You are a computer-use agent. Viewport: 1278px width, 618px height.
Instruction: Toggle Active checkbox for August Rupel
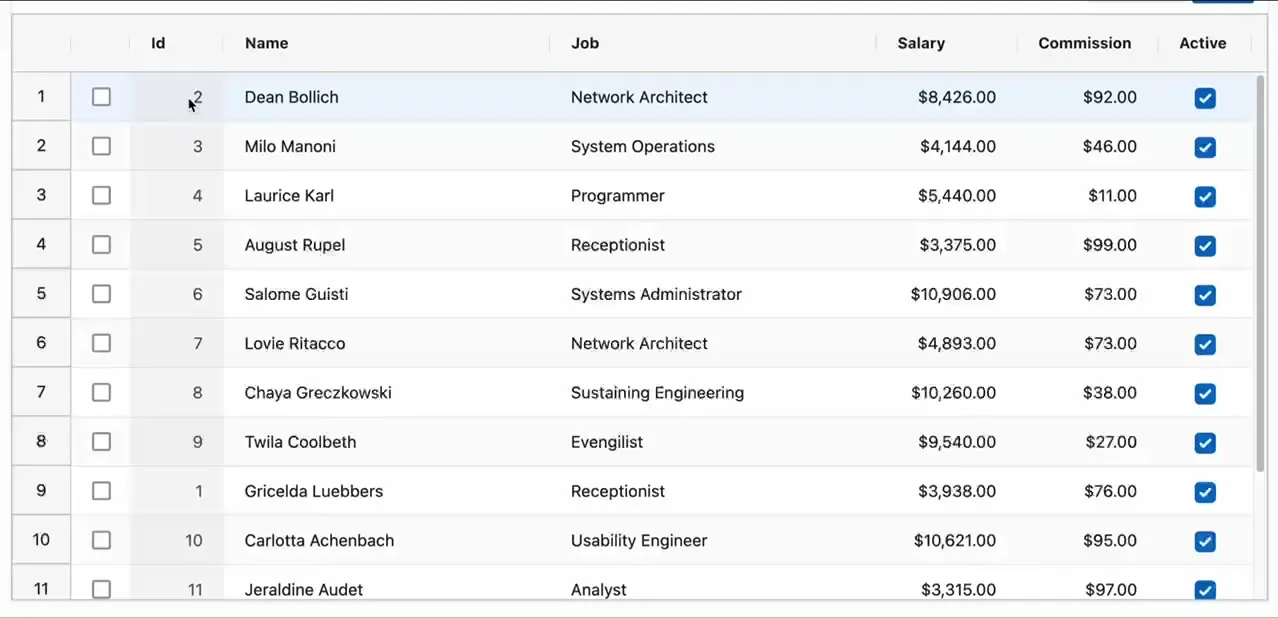1205,246
